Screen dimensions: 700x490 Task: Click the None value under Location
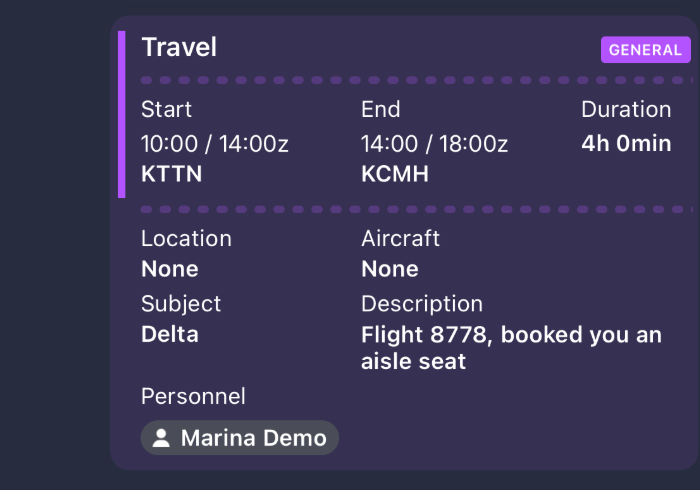pos(170,269)
